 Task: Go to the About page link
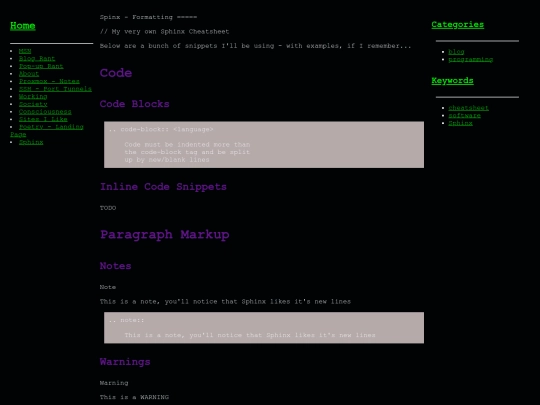click(x=29, y=74)
